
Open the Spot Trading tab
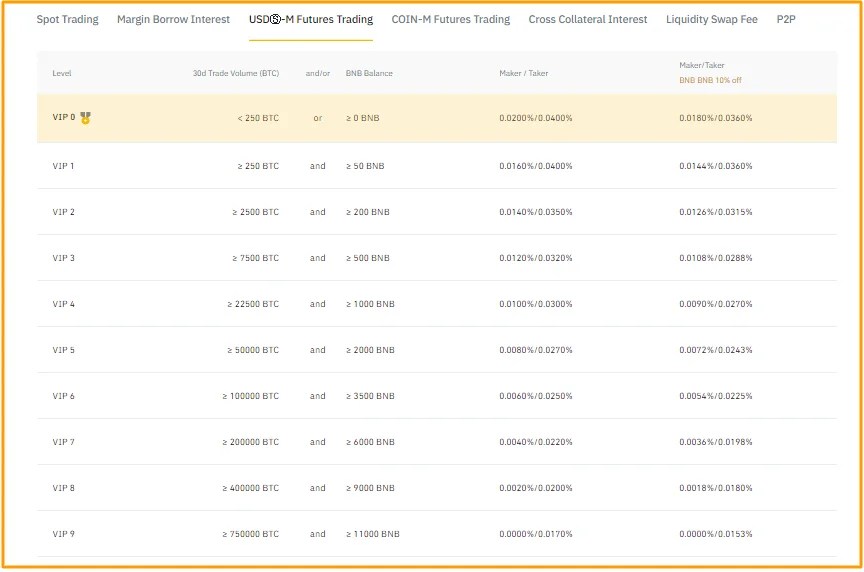(x=67, y=19)
